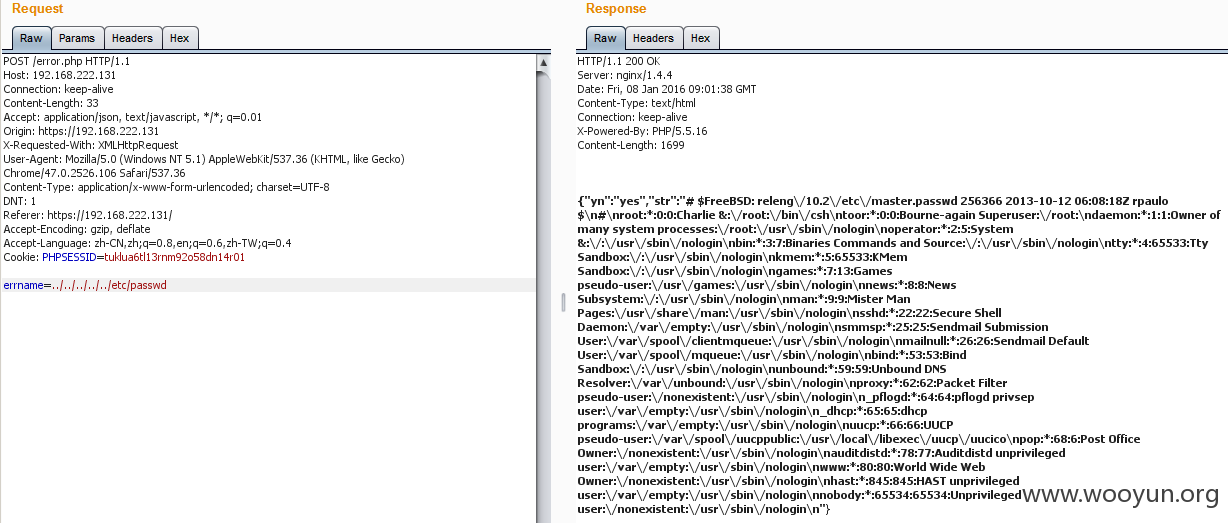Click the Accept-Encoding: gzip, deflate line

[x=77, y=229]
